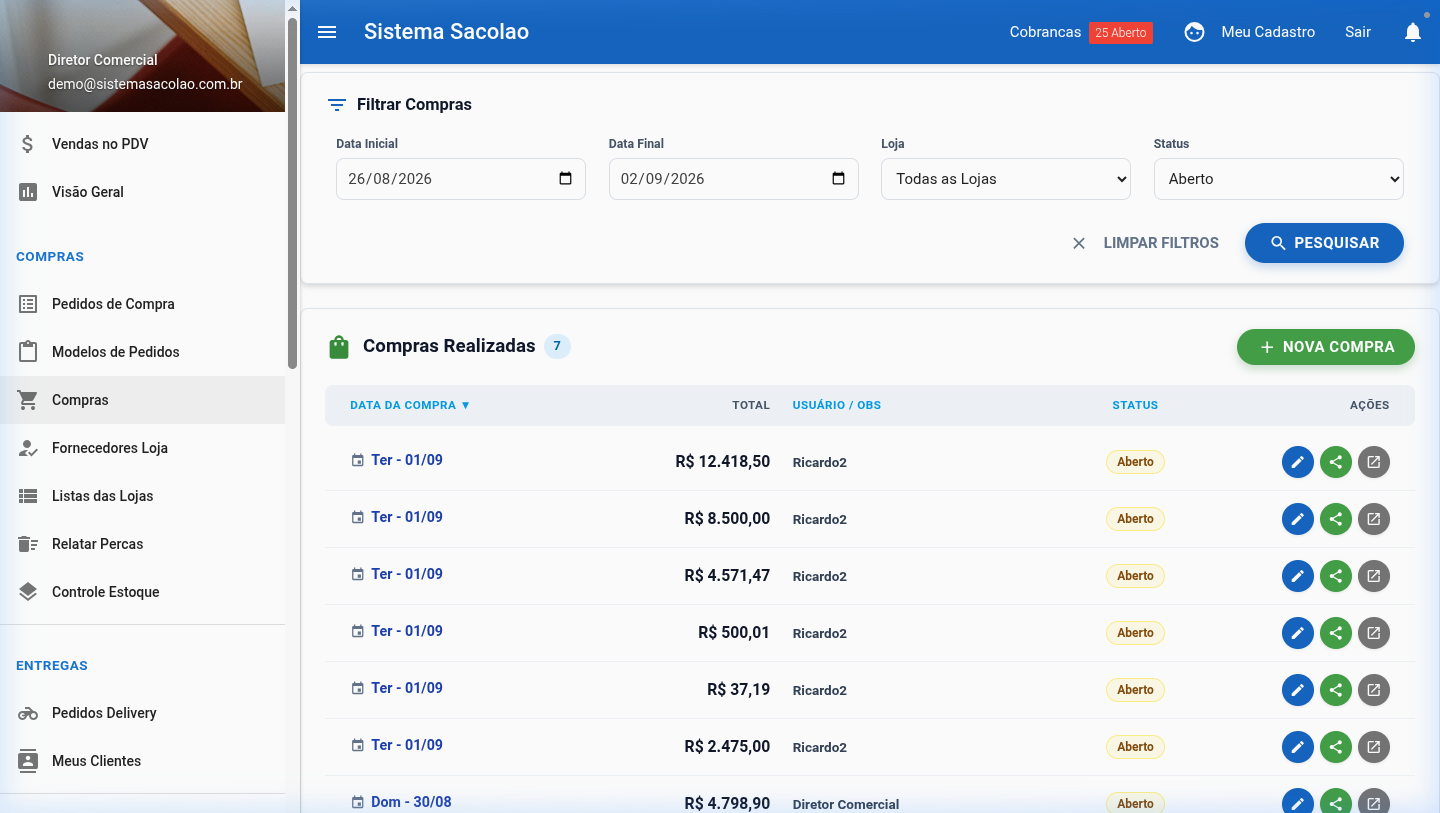The image size is (1440, 813).
Task: Open Cobrancas with 25 Aberto badge
Action: pyautogui.click(x=1081, y=32)
